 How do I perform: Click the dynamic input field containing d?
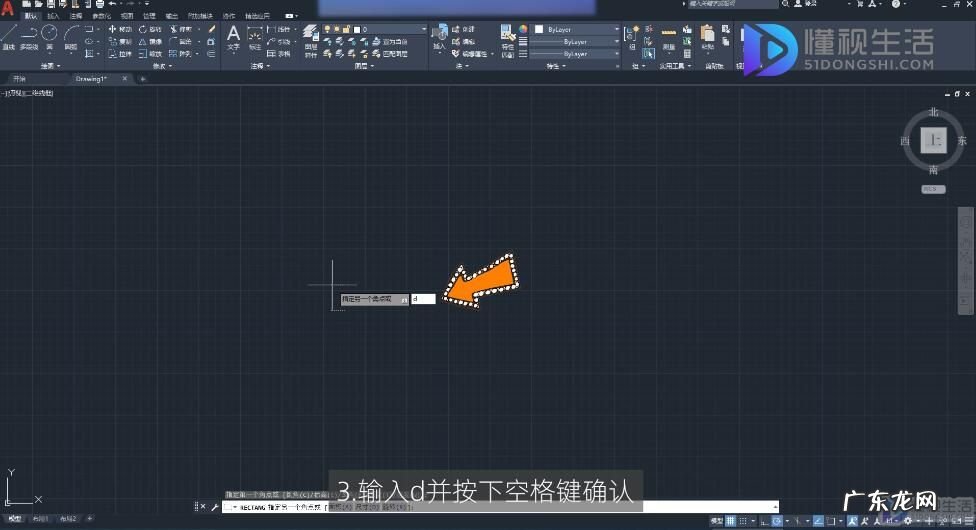(x=423, y=299)
